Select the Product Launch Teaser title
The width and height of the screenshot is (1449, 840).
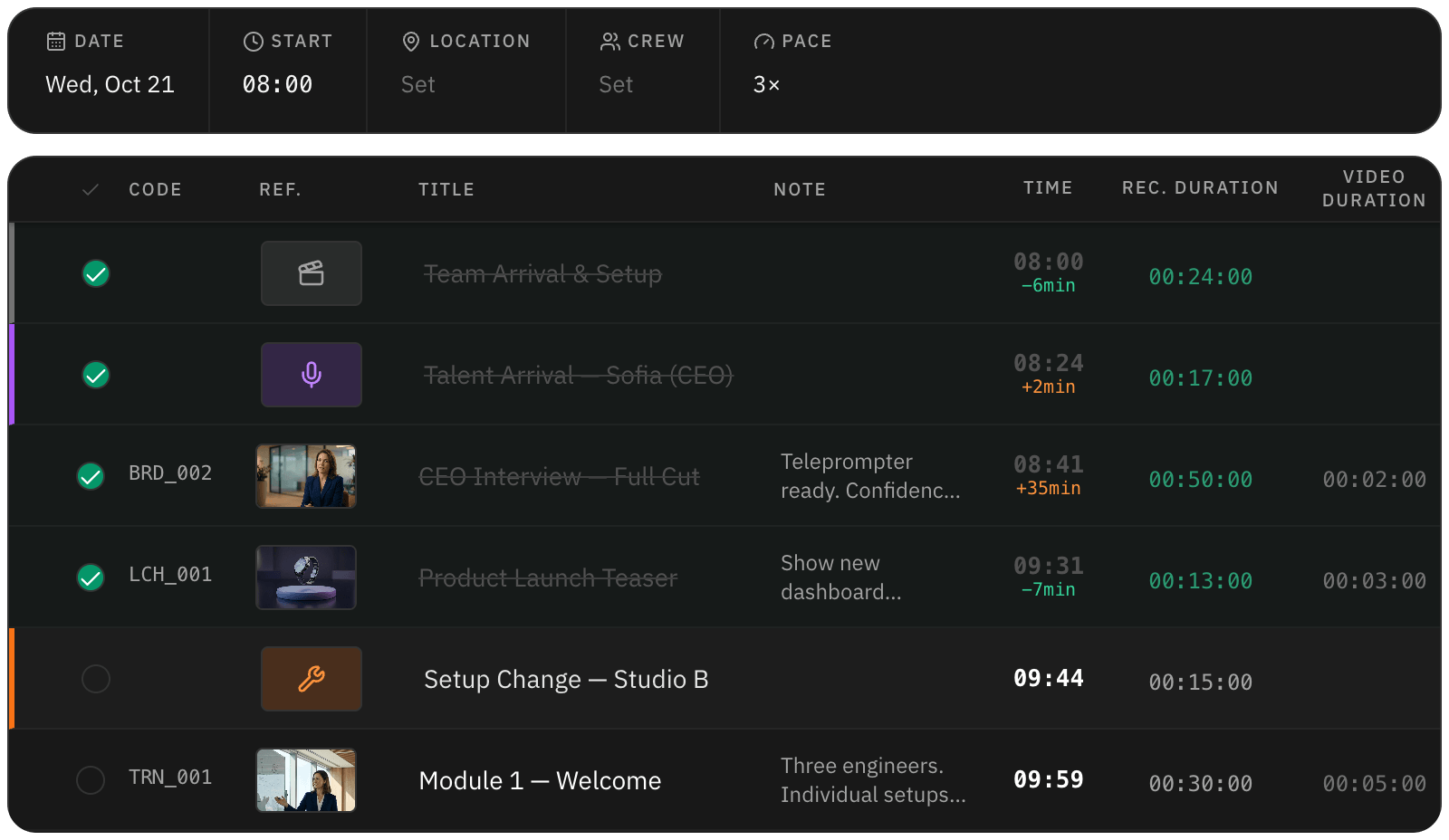click(548, 577)
